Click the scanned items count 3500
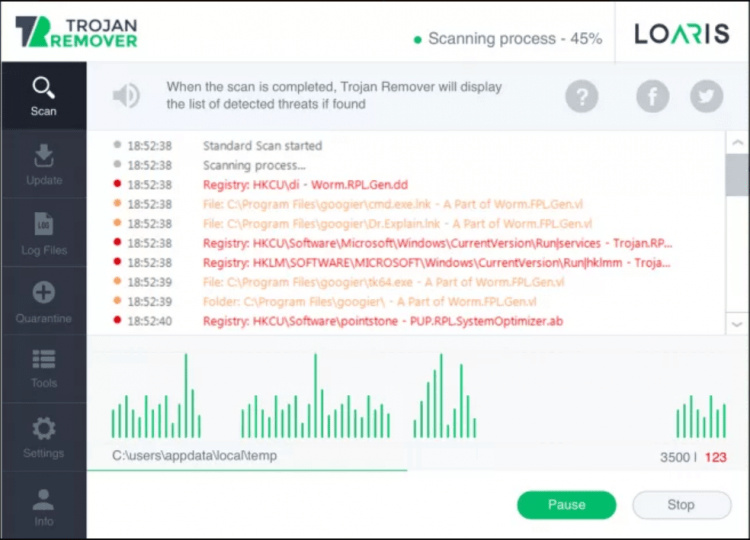The image size is (750, 540). point(674,457)
